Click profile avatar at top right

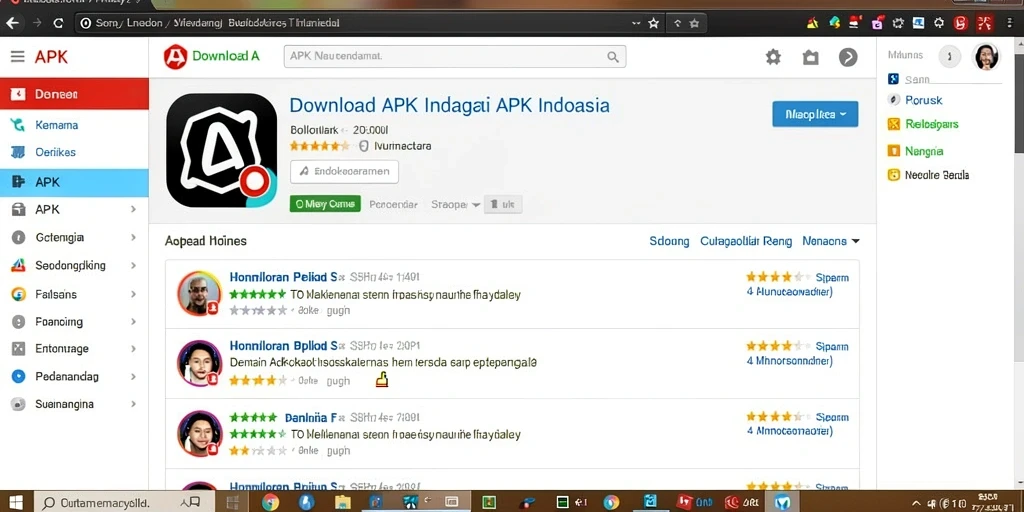click(x=986, y=57)
